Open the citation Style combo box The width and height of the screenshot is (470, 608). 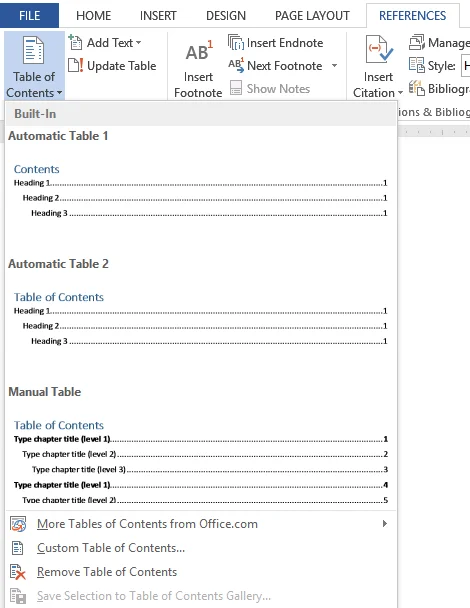(465, 66)
